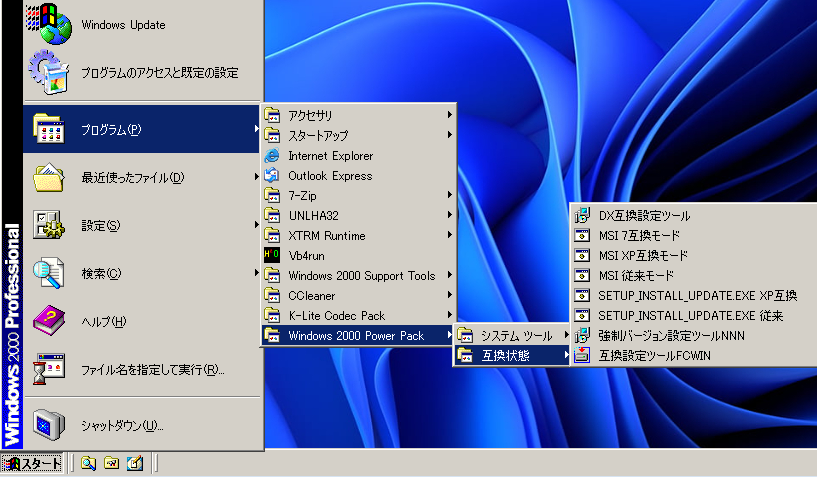Open Windows Update from the Start menu
Viewport: 817px width, 477px height.
coord(142,25)
